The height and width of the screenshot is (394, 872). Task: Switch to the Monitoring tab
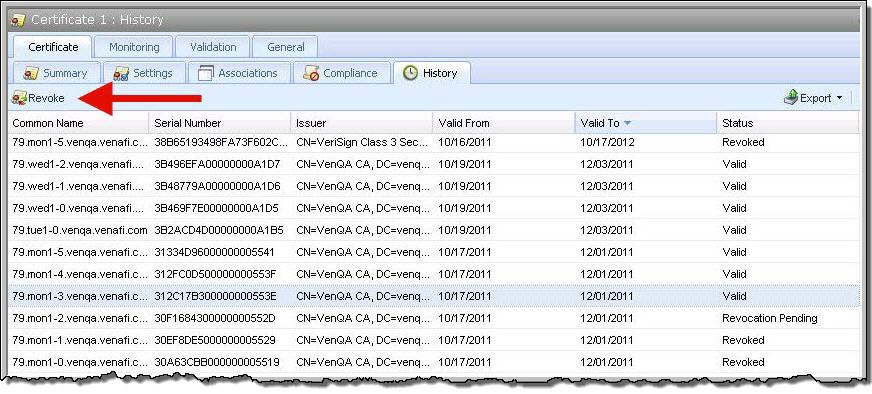[133, 47]
